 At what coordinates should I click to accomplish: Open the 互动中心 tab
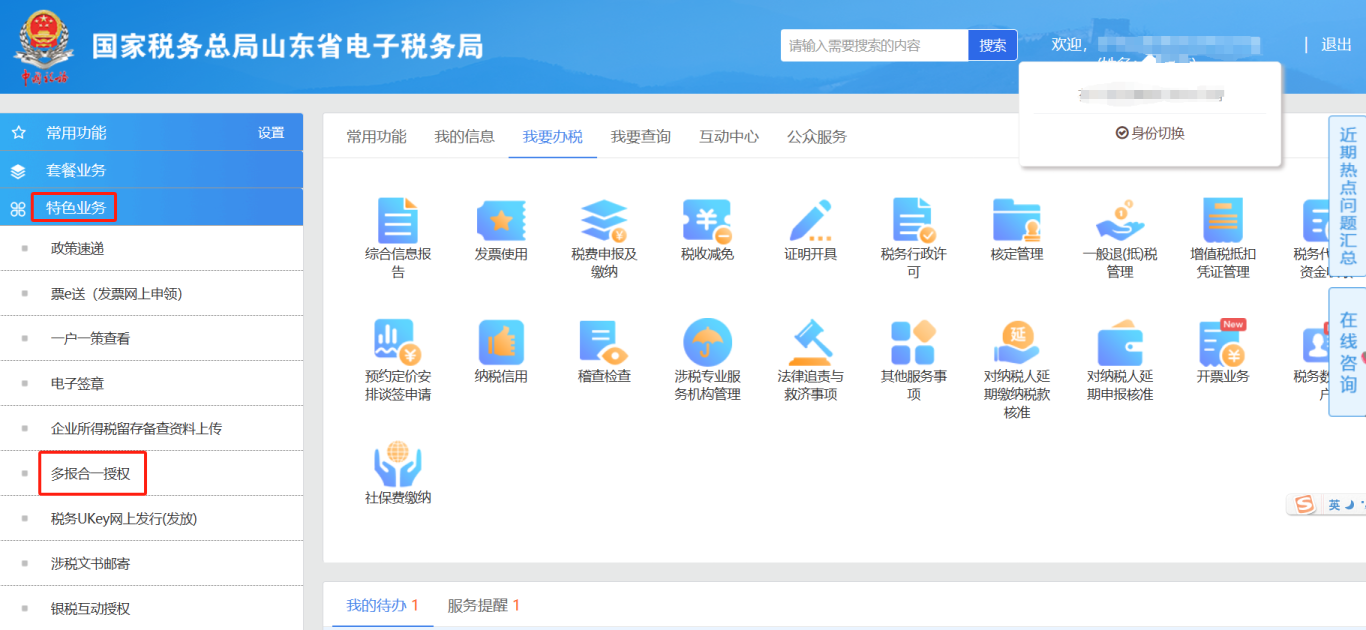(728, 137)
